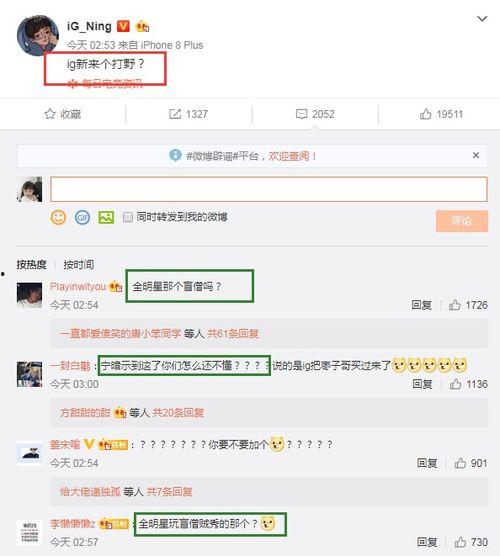This screenshot has width=500, height=556.
Task: Like the post with 19511 thumbs-up
Action: tap(426, 114)
